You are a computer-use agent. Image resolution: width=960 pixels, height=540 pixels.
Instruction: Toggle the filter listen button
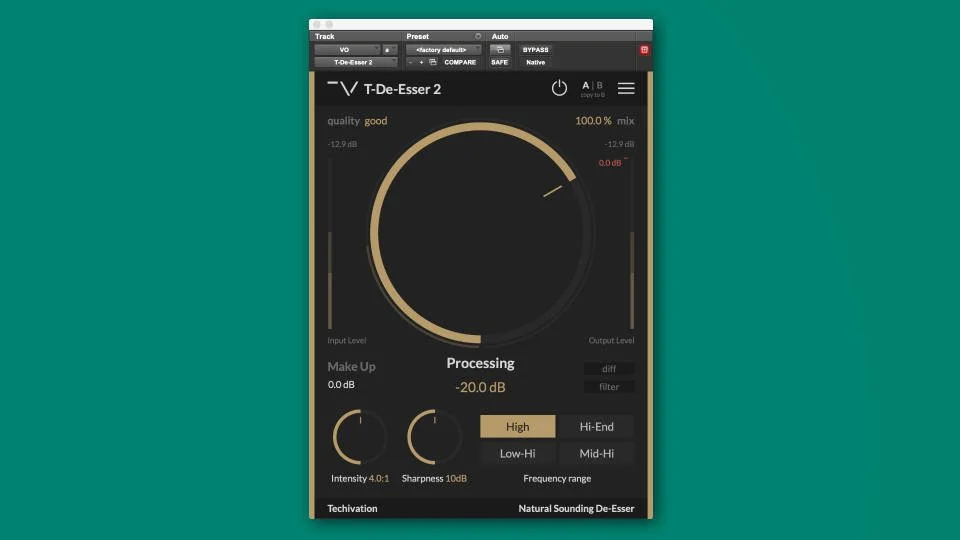(x=609, y=387)
